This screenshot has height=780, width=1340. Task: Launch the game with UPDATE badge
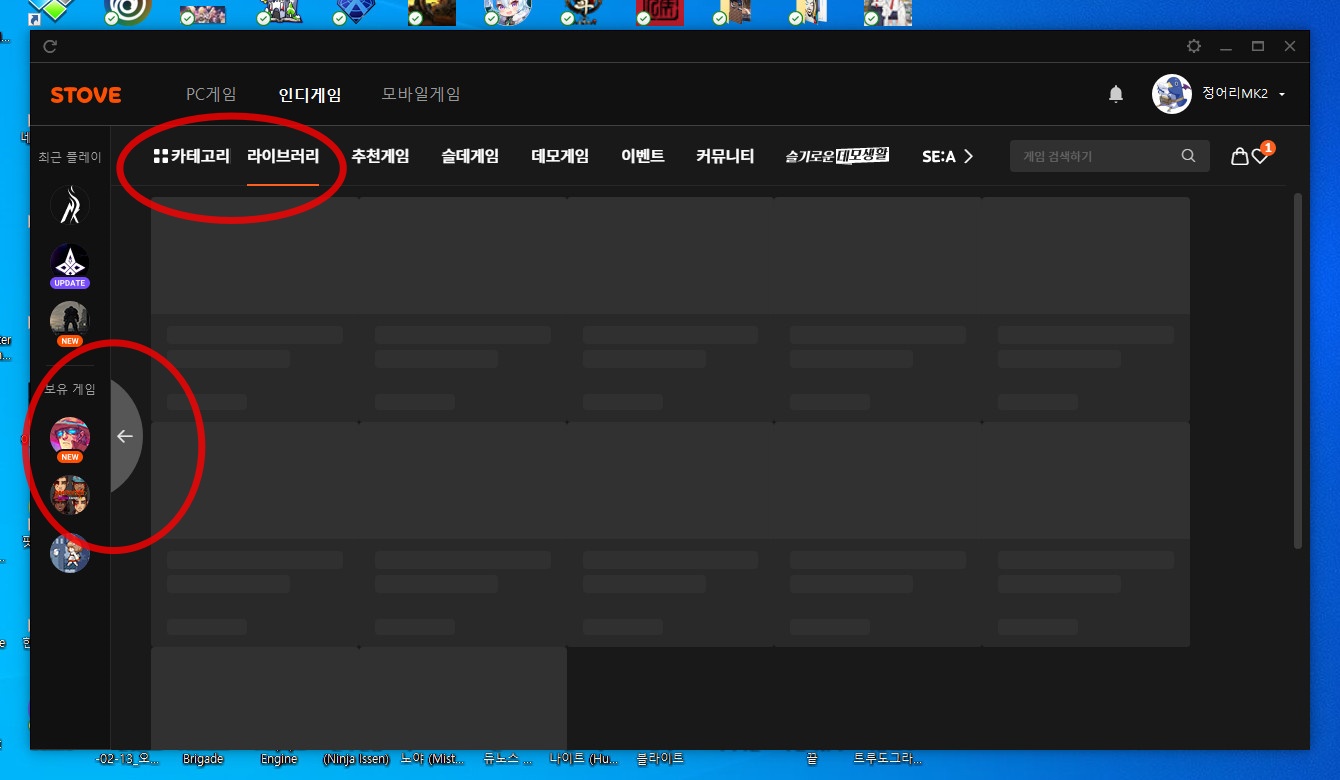click(x=70, y=264)
